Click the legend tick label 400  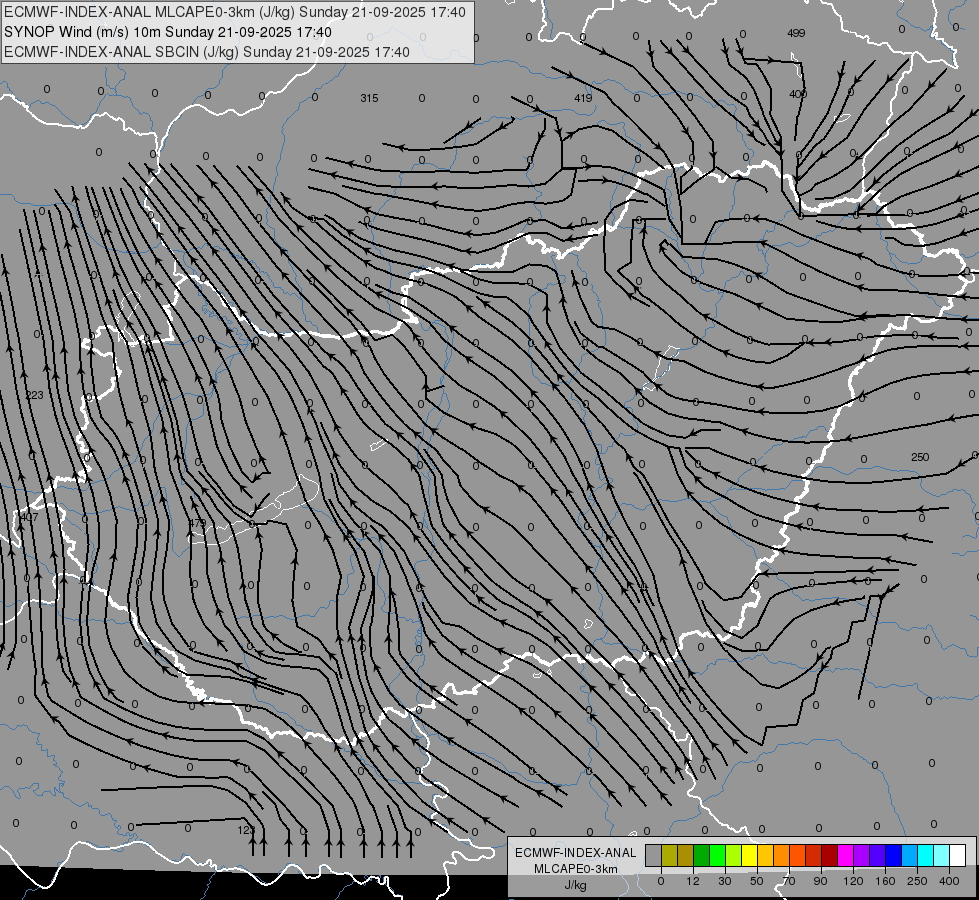pos(949,881)
